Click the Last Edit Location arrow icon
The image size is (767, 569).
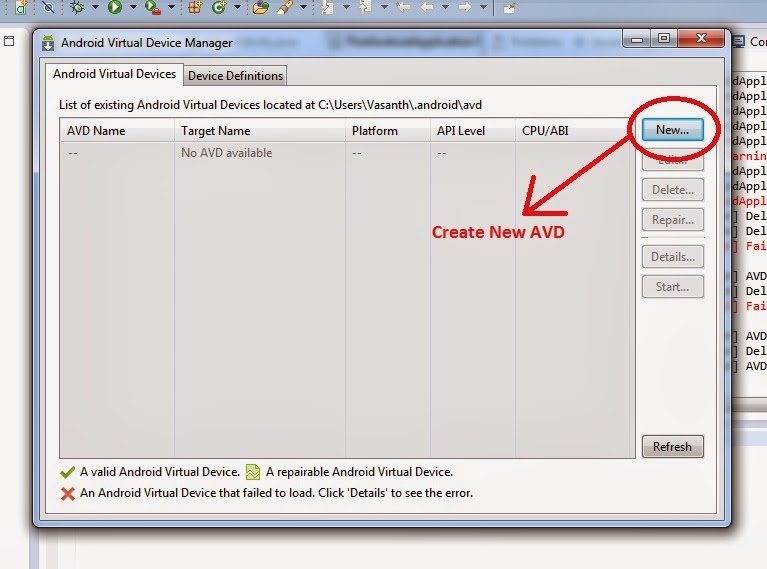pyautogui.click(x=403, y=7)
